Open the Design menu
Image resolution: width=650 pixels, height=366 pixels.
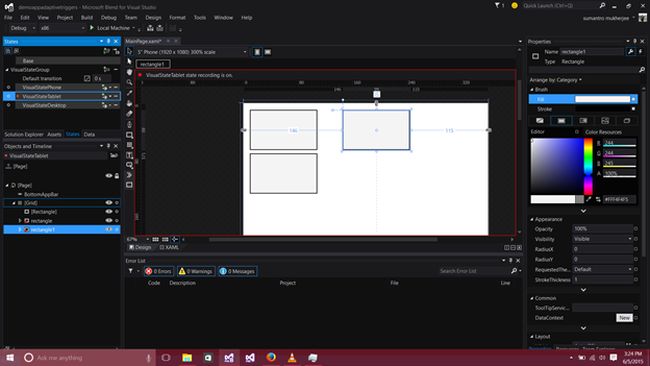(x=153, y=17)
